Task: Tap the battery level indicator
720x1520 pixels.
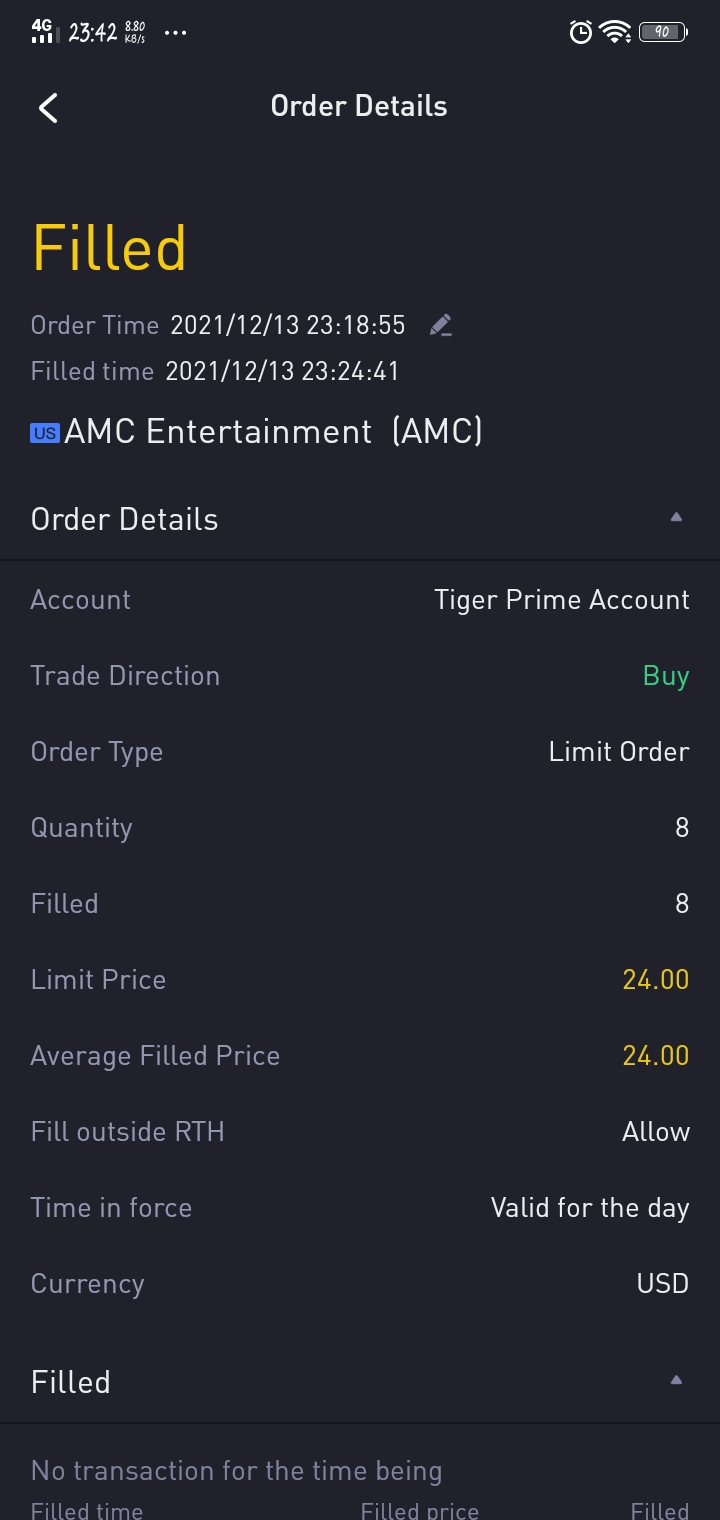Action: pos(663,32)
